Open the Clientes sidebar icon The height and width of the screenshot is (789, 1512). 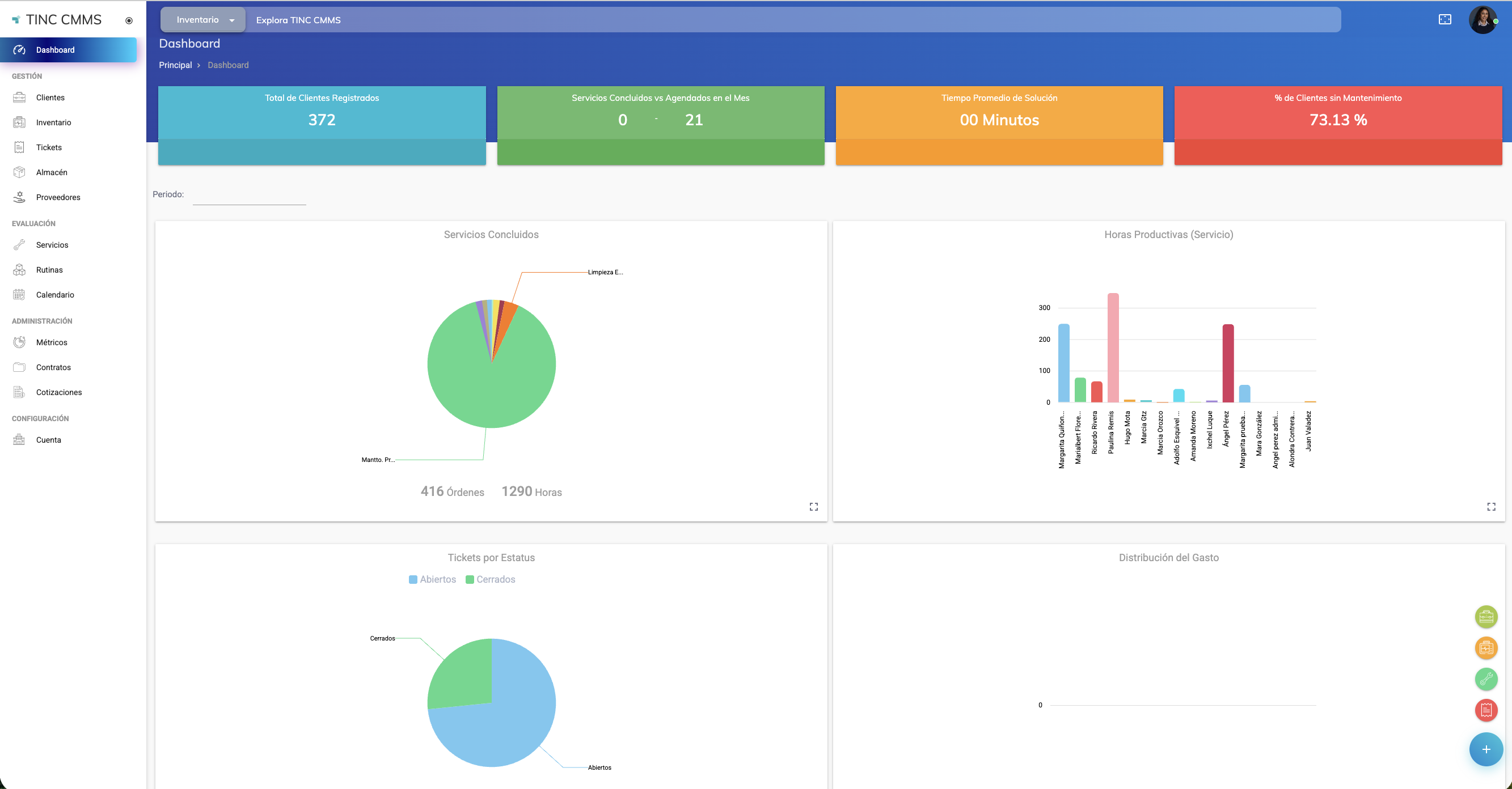point(19,97)
